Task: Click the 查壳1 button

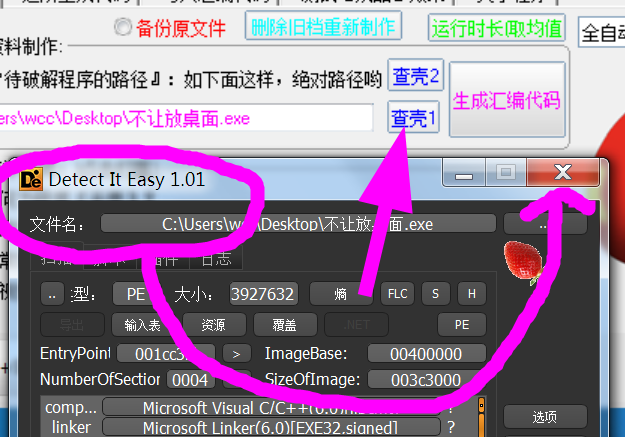Action: [413, 117]
